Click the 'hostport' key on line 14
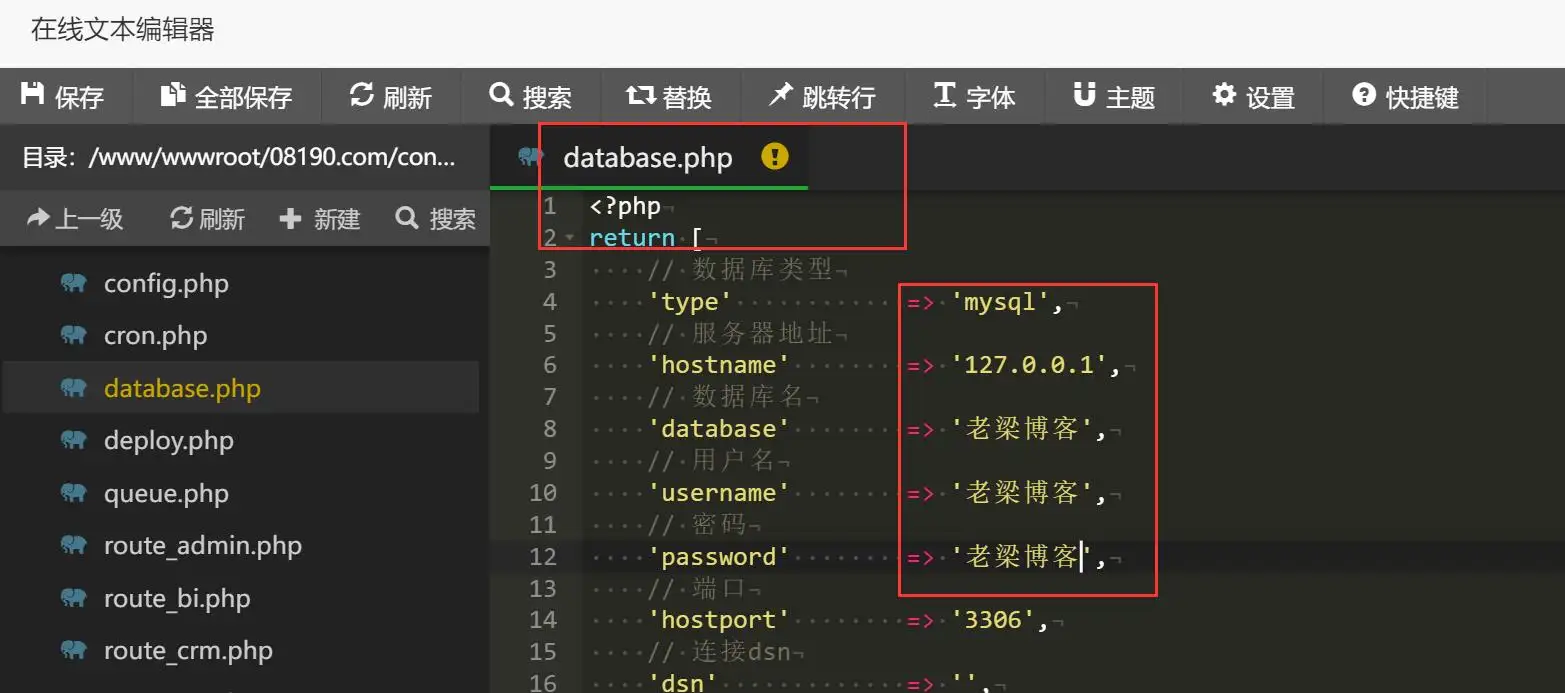Image resolution: width=1565 pixels, height=693 pixels. click(x=719, y=620)
